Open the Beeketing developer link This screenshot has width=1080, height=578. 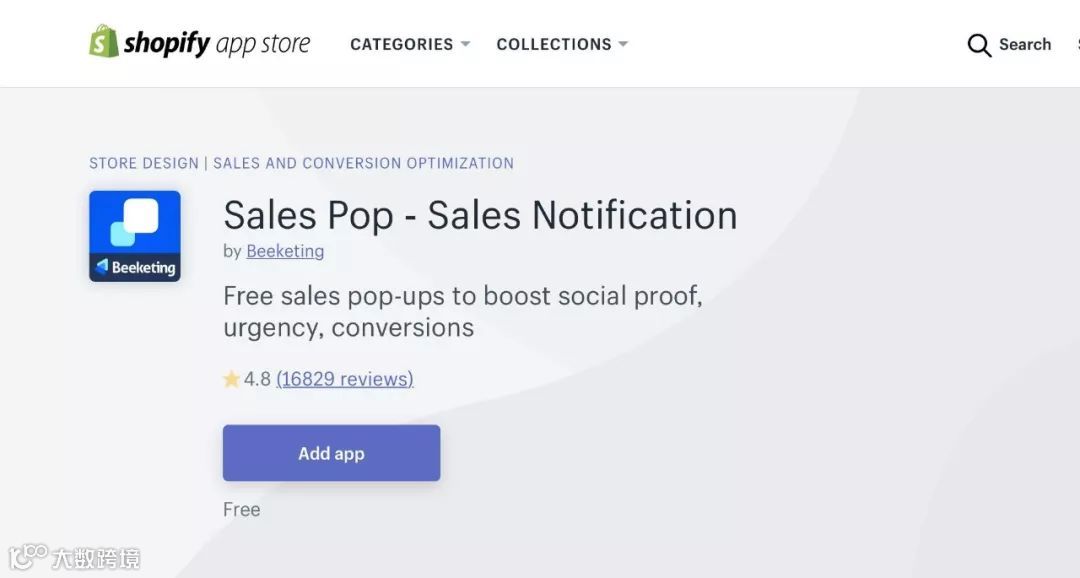click(285, 251)
